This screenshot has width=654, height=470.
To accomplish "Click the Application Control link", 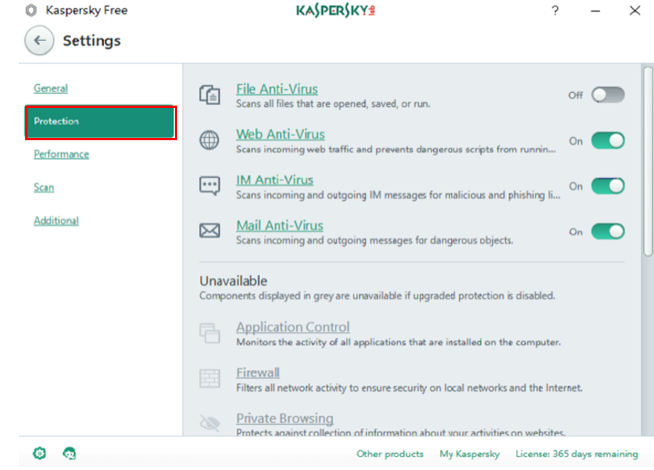I will pos(293,327).
